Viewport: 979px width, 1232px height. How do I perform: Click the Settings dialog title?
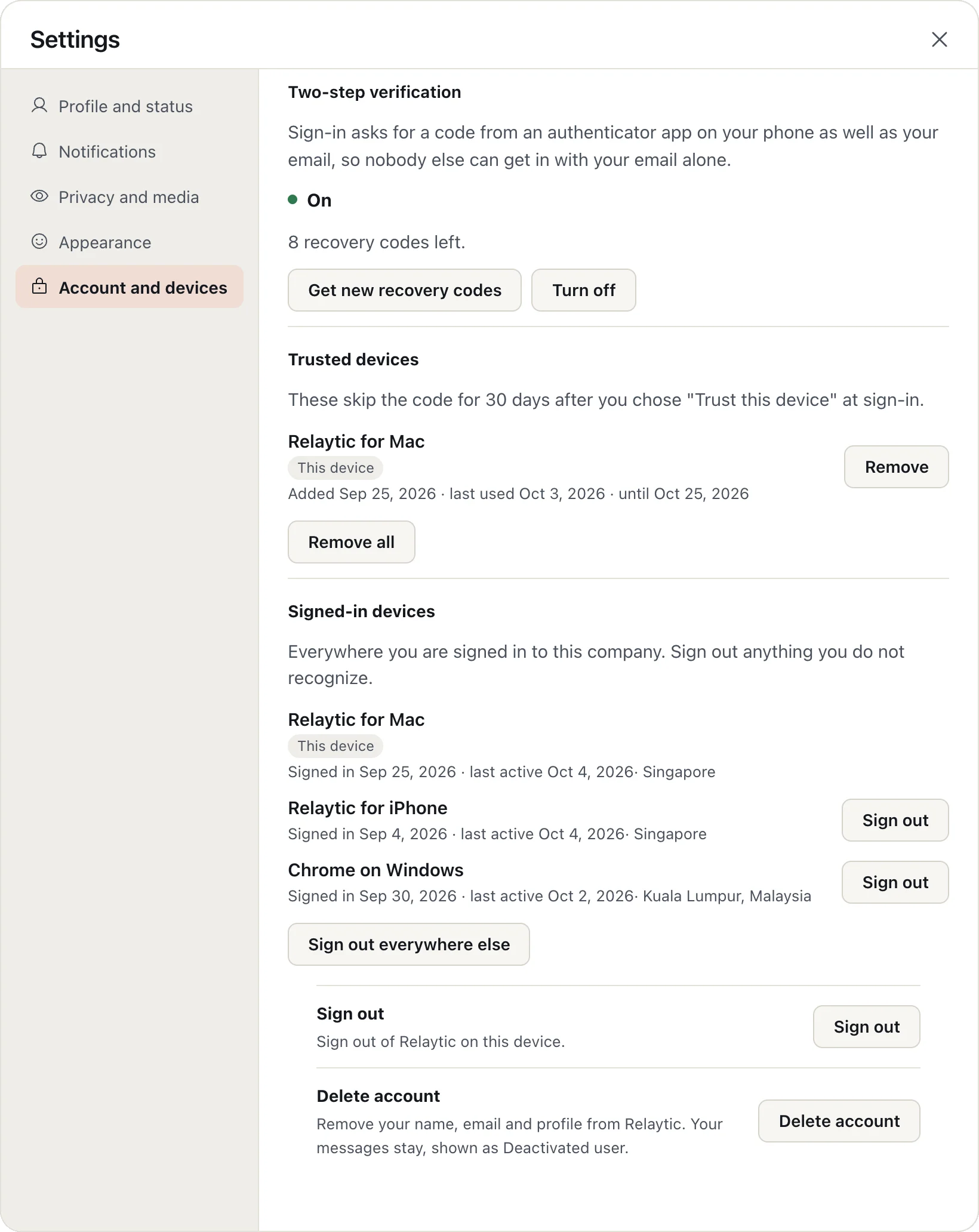click(x=75, y=39)
